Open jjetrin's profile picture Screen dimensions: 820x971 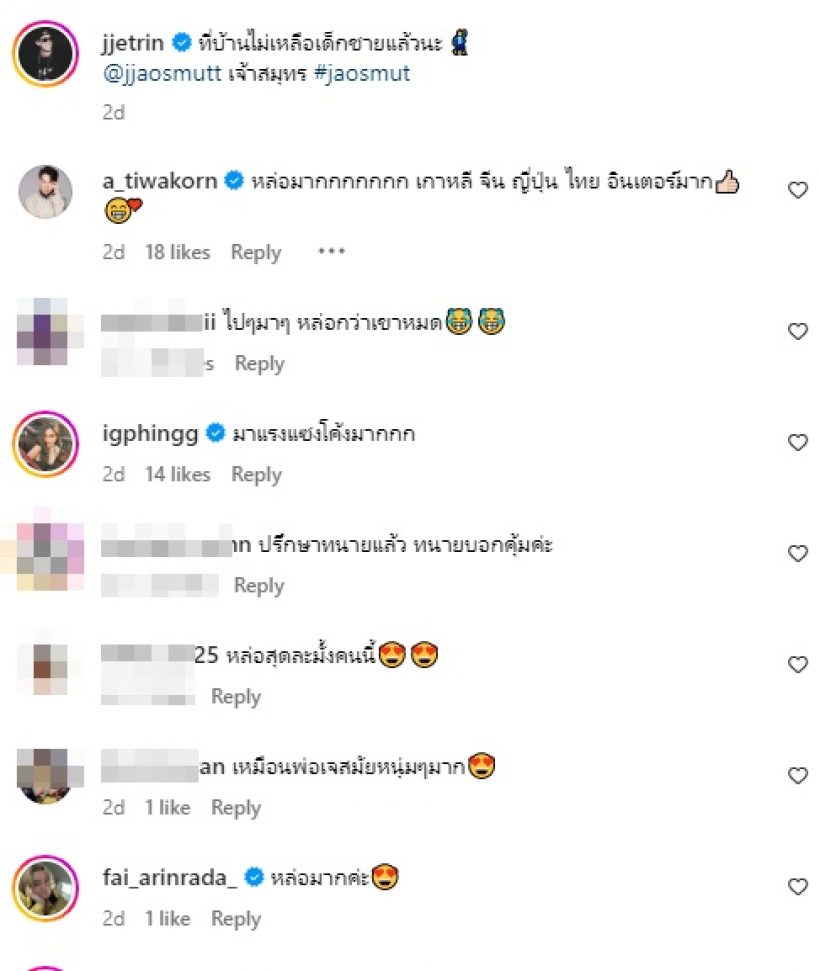tap(45, 53)
